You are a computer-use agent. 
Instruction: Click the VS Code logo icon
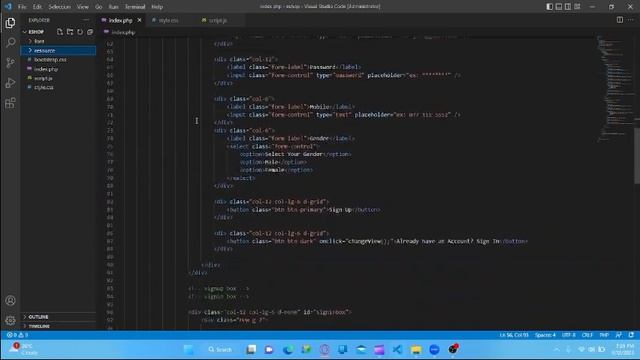[x=8, y=7]
